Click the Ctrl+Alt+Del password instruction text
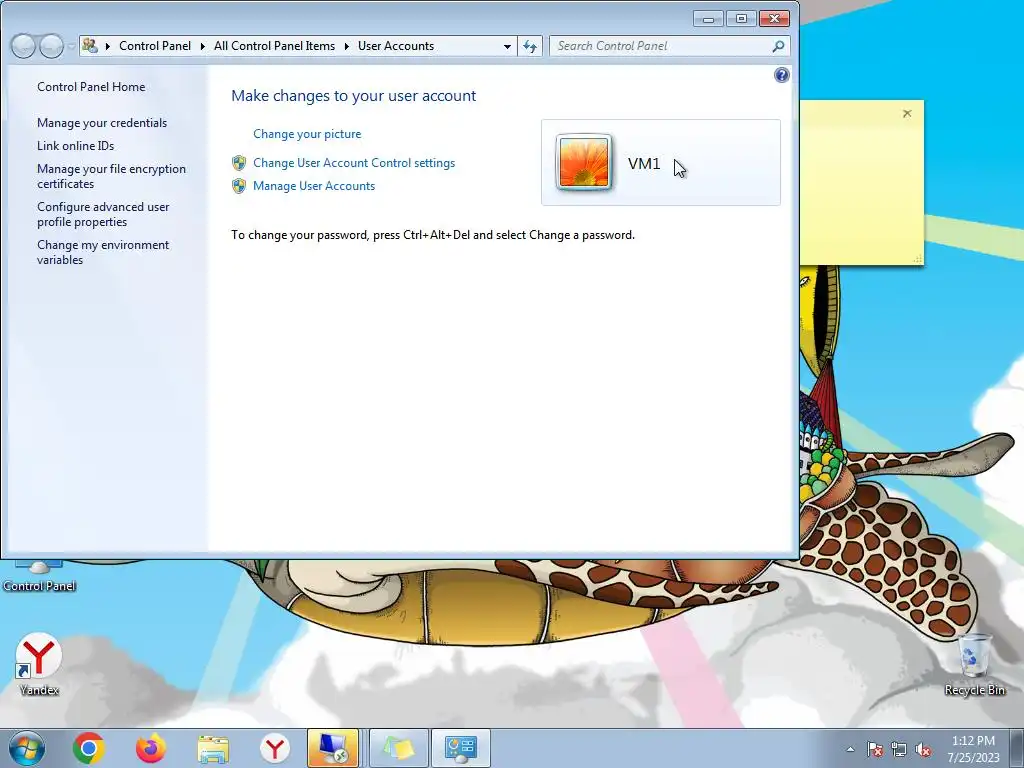 point(433,235)
